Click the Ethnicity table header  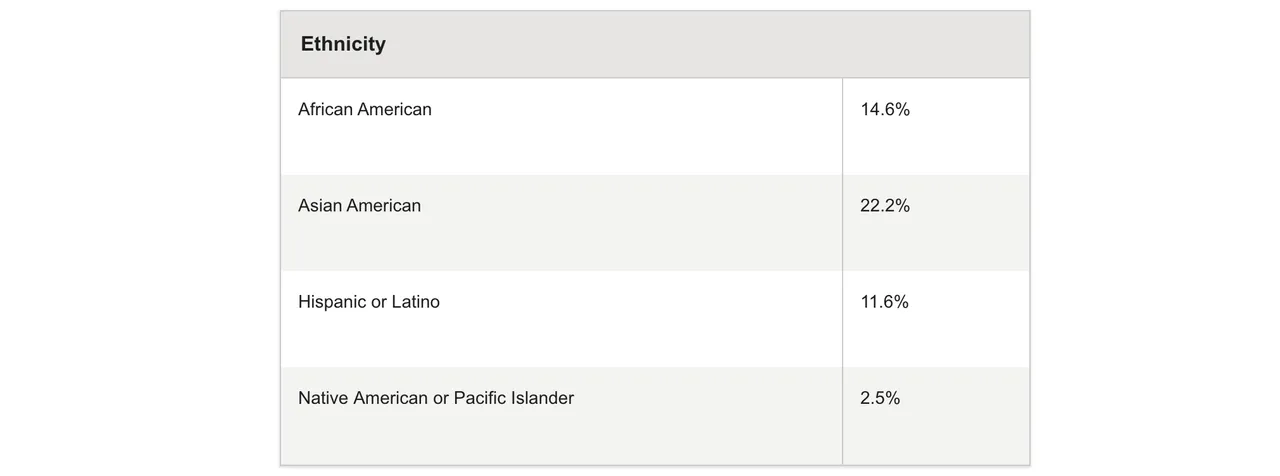click(343, 44)
